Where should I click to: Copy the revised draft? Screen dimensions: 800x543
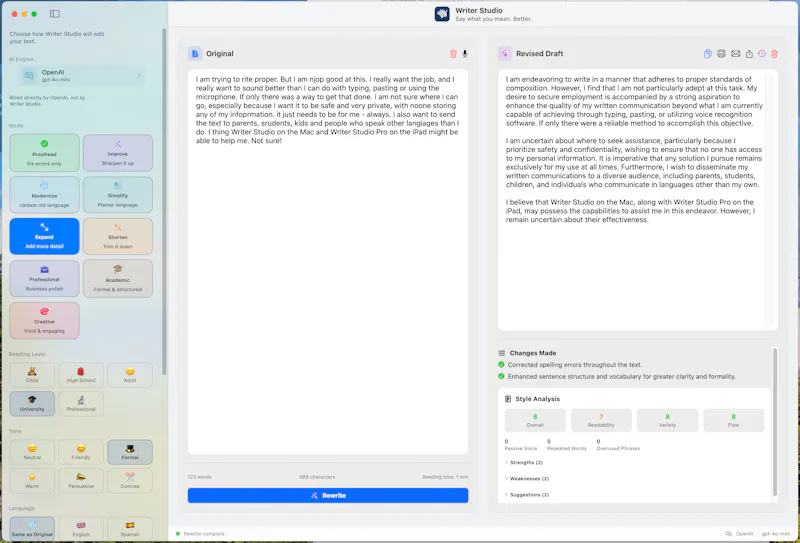click(x=708, y=54)
